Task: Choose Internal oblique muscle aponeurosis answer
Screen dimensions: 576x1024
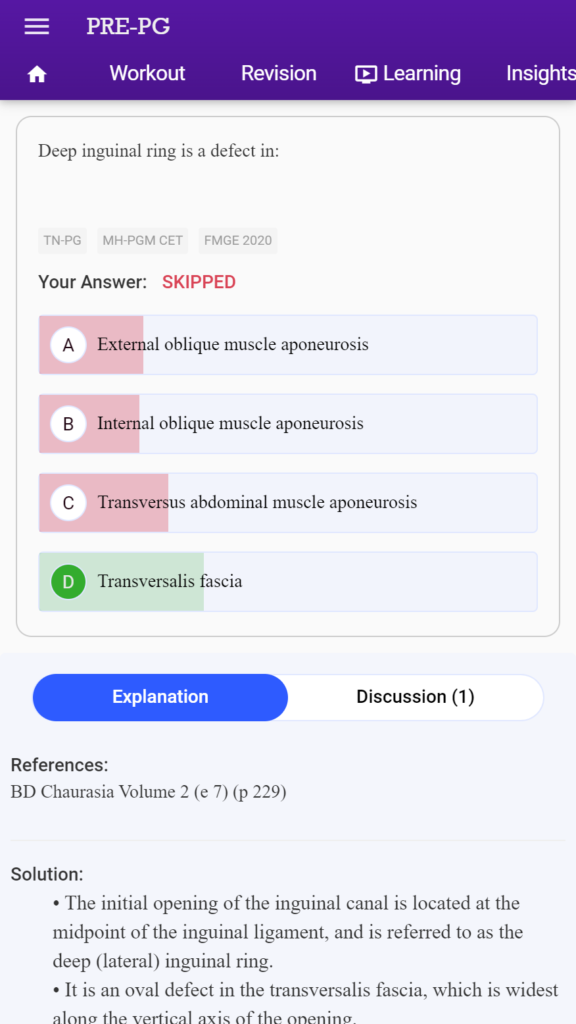Action: point(288,424)
